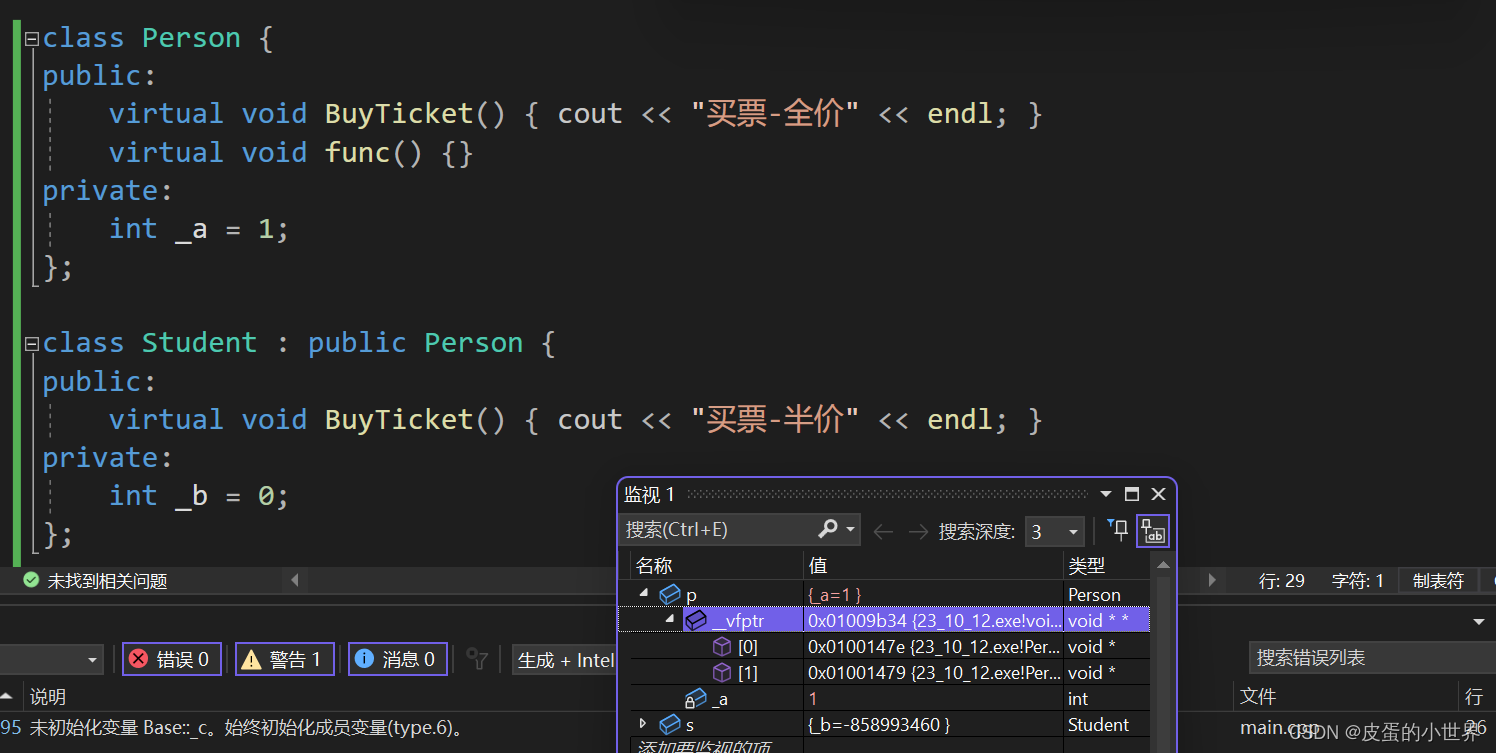Toggle the 警告 1 warnings filter

[x=285, y=659]
